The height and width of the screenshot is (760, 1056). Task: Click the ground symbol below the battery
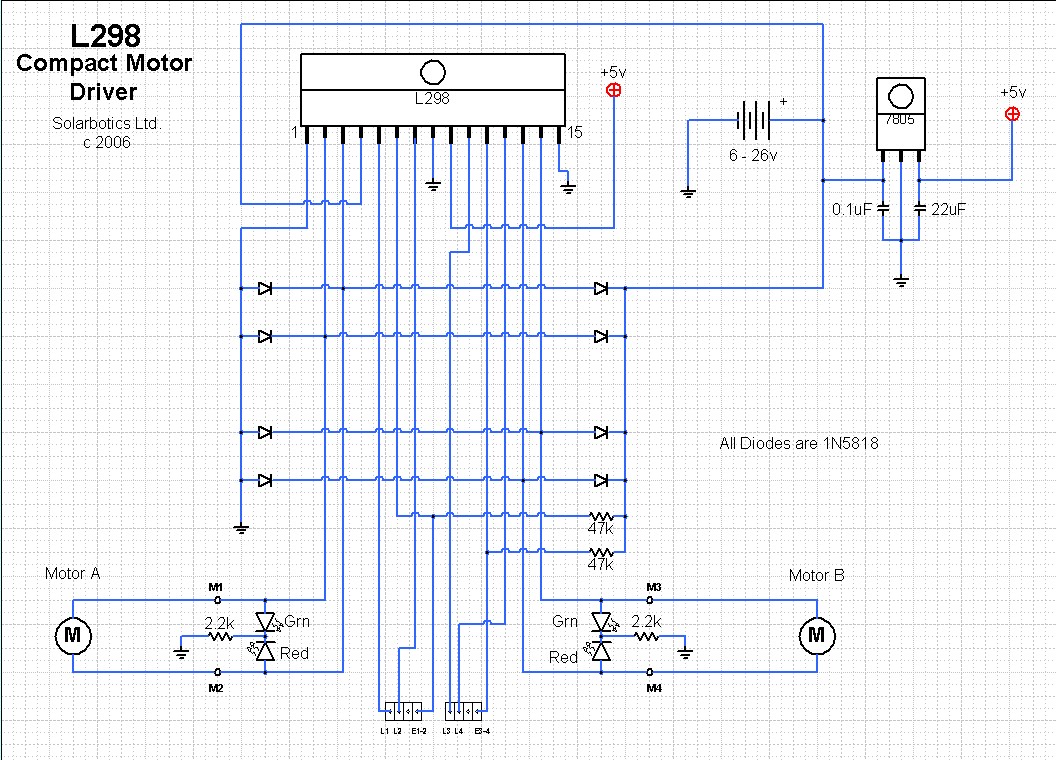(x=688, y=193)
